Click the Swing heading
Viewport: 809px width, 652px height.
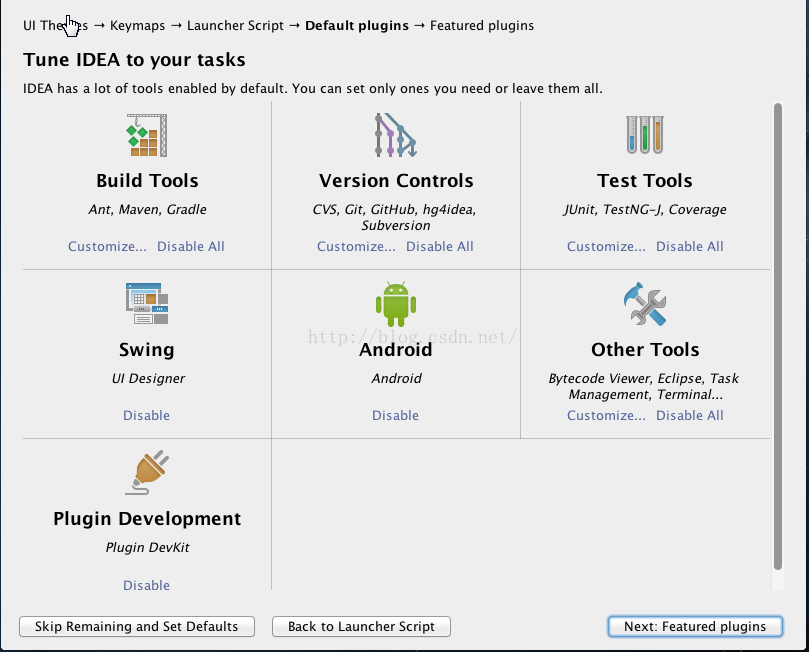coord(147,350)
